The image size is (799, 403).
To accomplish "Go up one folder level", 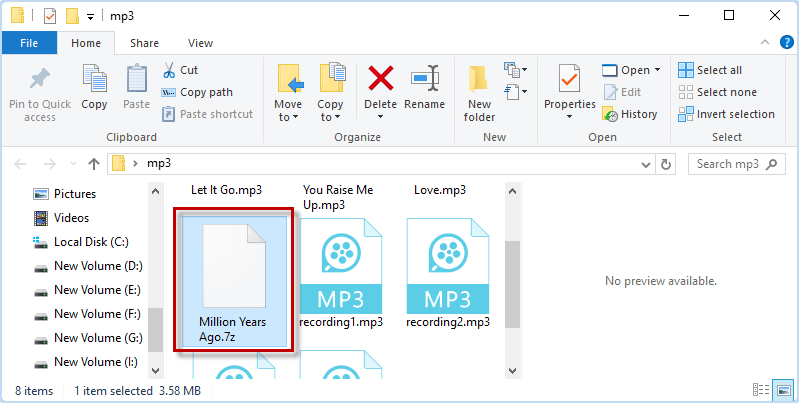I will [94, 164].
